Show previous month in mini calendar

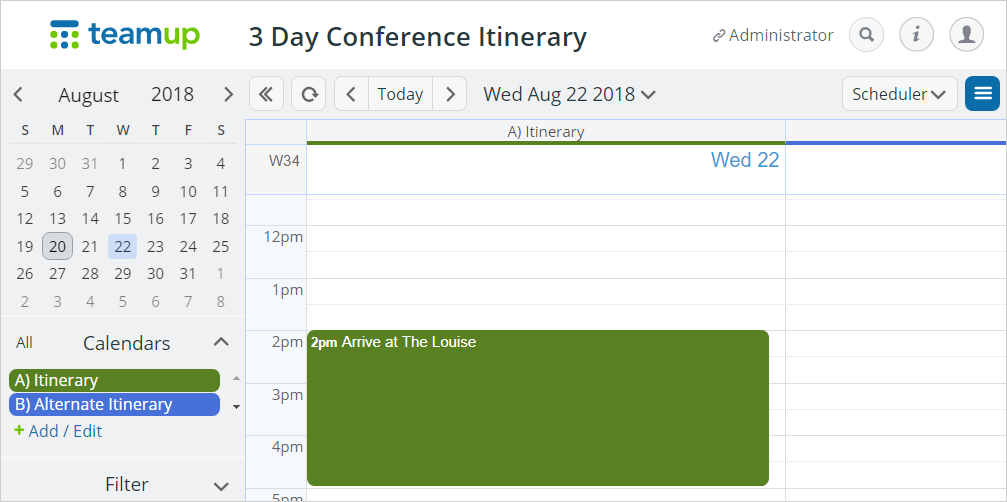click(x=18, y=94)
